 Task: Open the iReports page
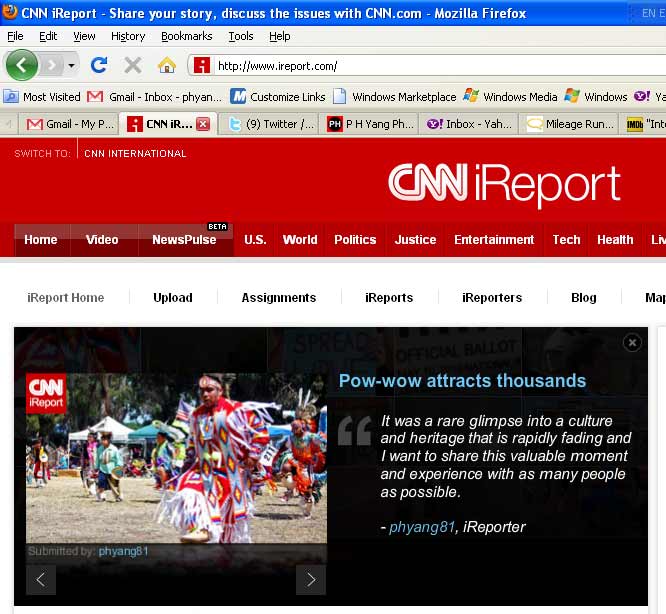[x=389, y=297]
